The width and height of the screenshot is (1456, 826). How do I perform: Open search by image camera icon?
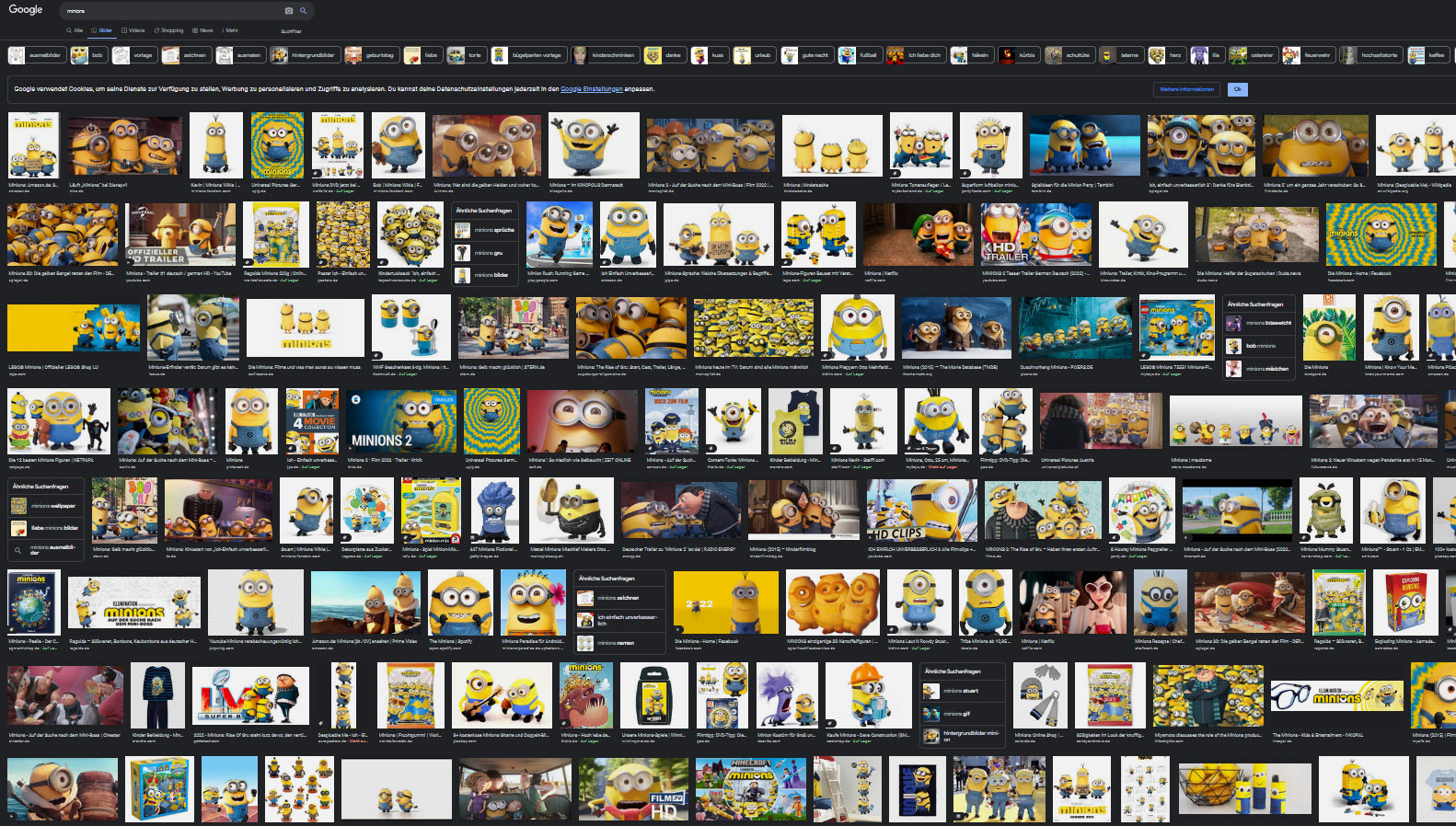[289, 11]
